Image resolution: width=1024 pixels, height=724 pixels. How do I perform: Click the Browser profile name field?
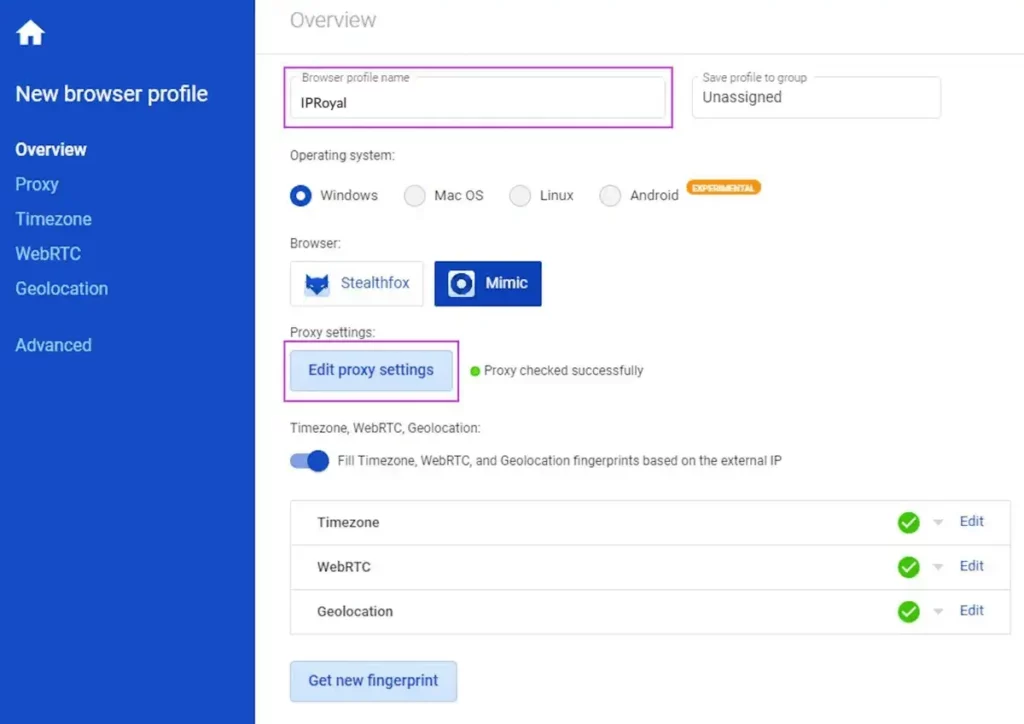(x=478, y=102)
